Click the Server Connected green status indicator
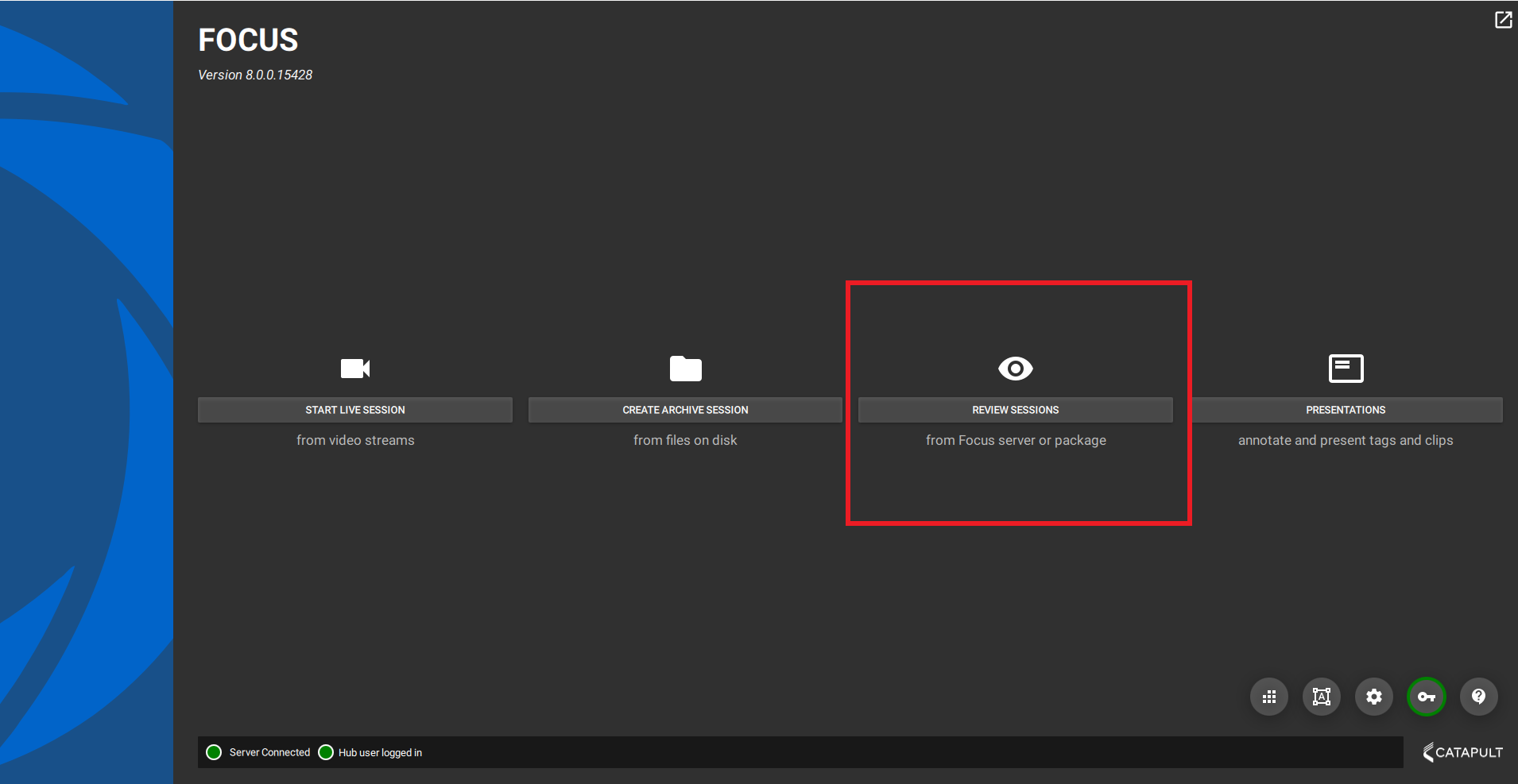Image resolution: width=1518 pixels, height=784 pixels. (214, 752)
